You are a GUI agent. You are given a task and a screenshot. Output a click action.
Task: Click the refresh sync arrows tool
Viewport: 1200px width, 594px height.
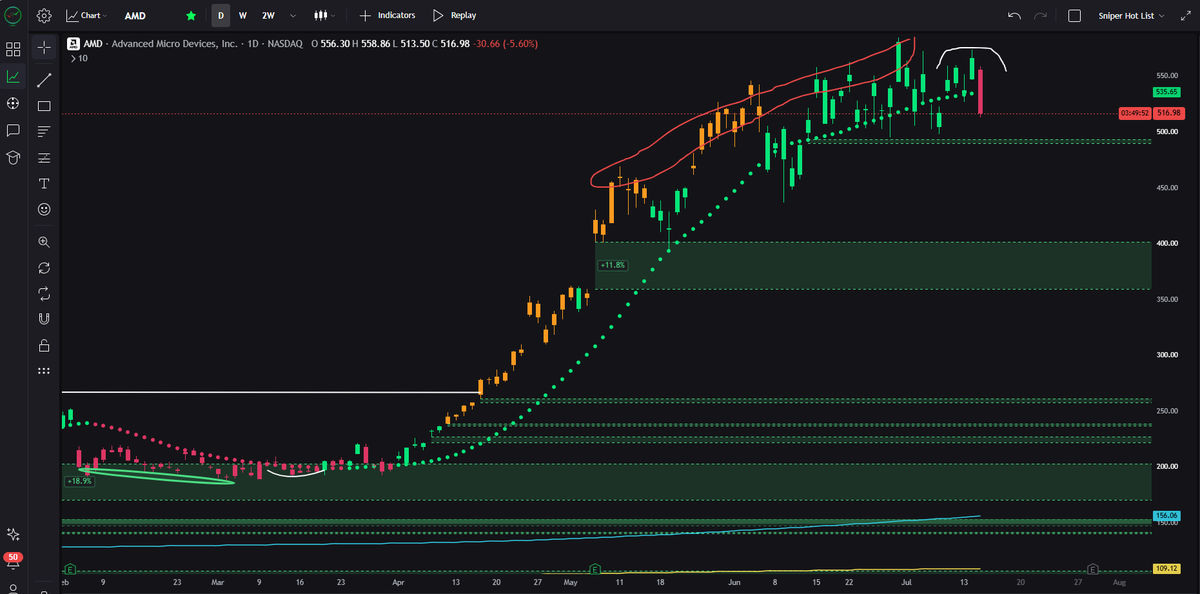(44, 268)
